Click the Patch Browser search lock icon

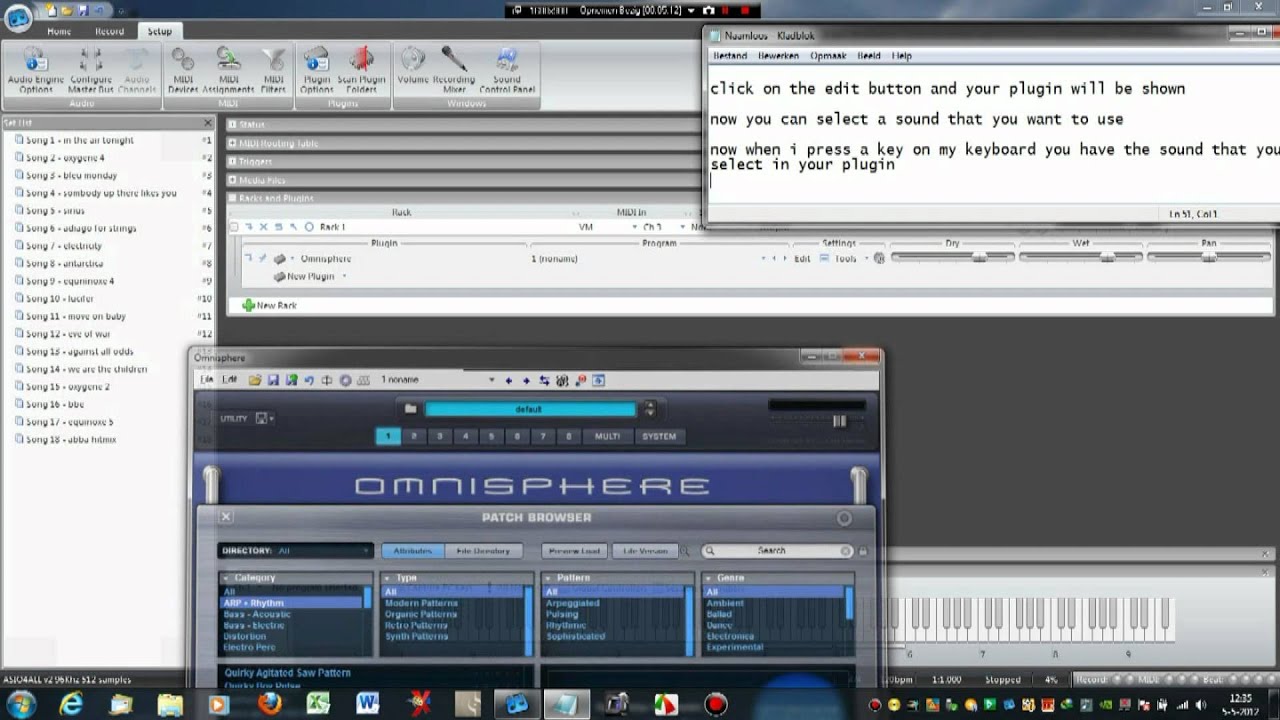tap(863, 551)
